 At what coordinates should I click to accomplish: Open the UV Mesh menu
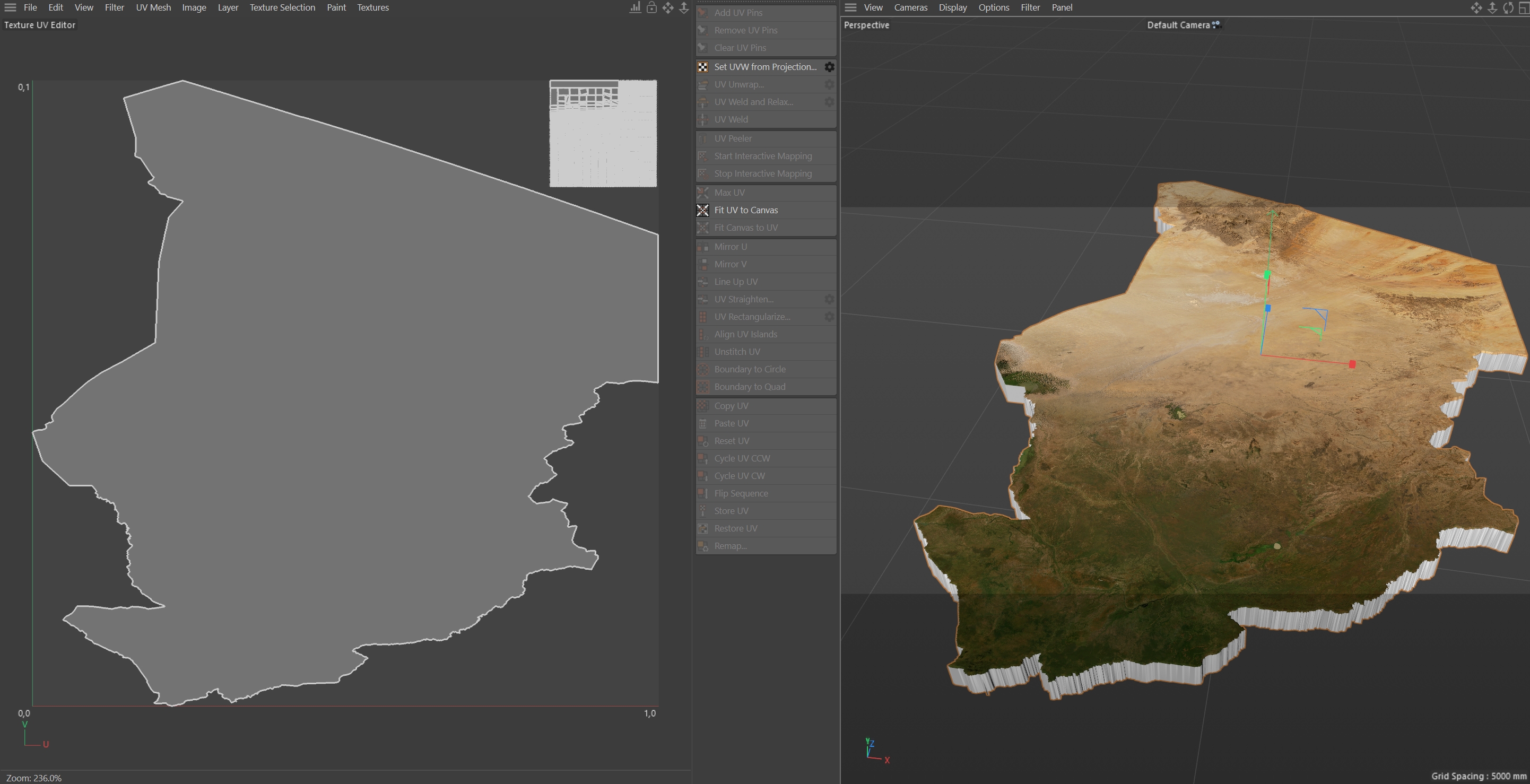pos(153,8)
